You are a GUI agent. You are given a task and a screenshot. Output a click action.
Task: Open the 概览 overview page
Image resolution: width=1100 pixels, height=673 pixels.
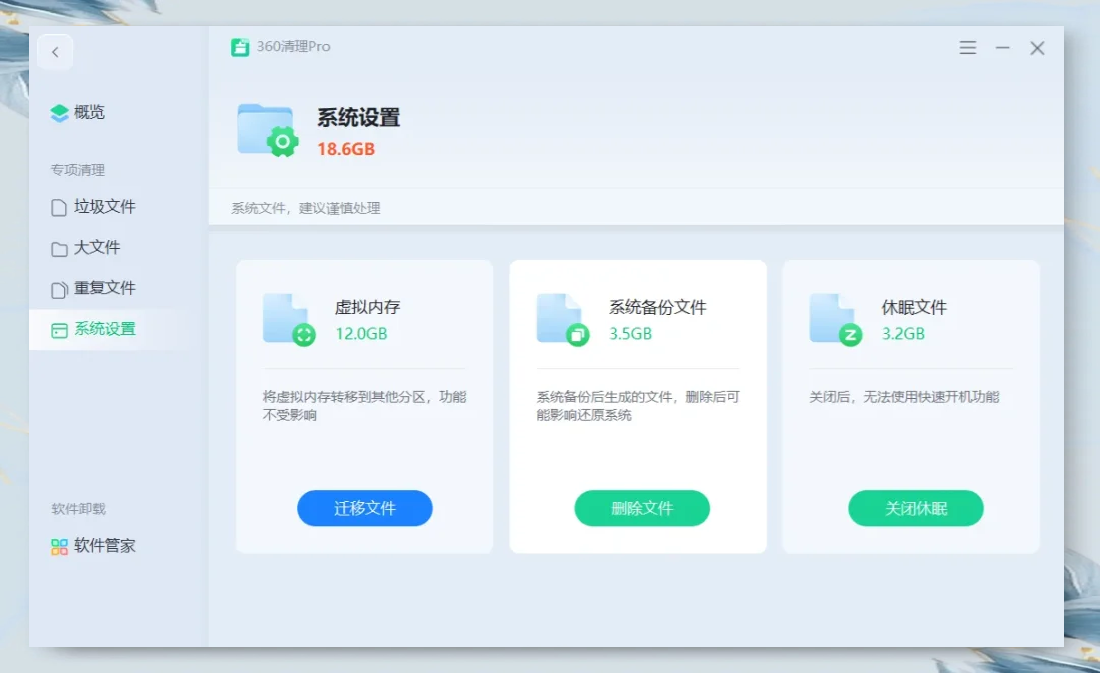(89, 112)
